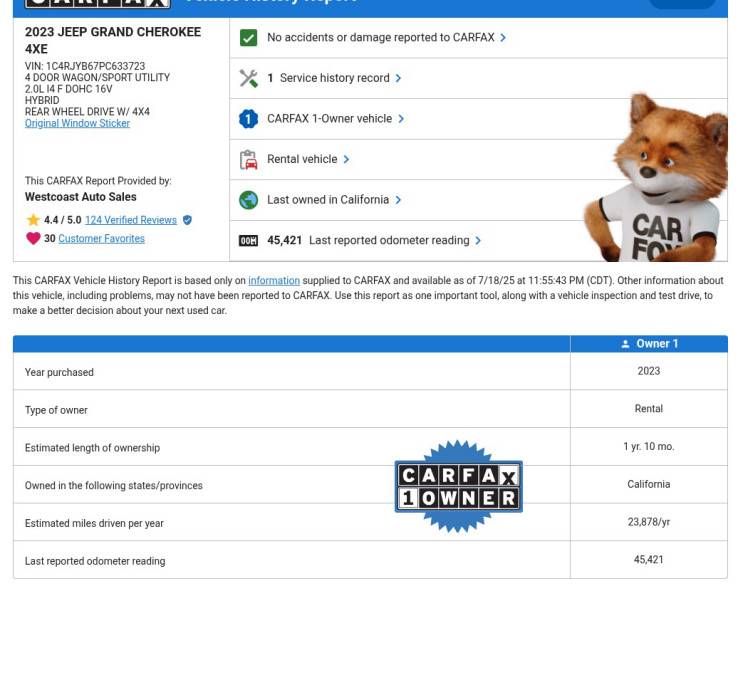Screen dimensions: 743x680
Task: Select the Owner 1 column header
Action: tap(649, 344)
